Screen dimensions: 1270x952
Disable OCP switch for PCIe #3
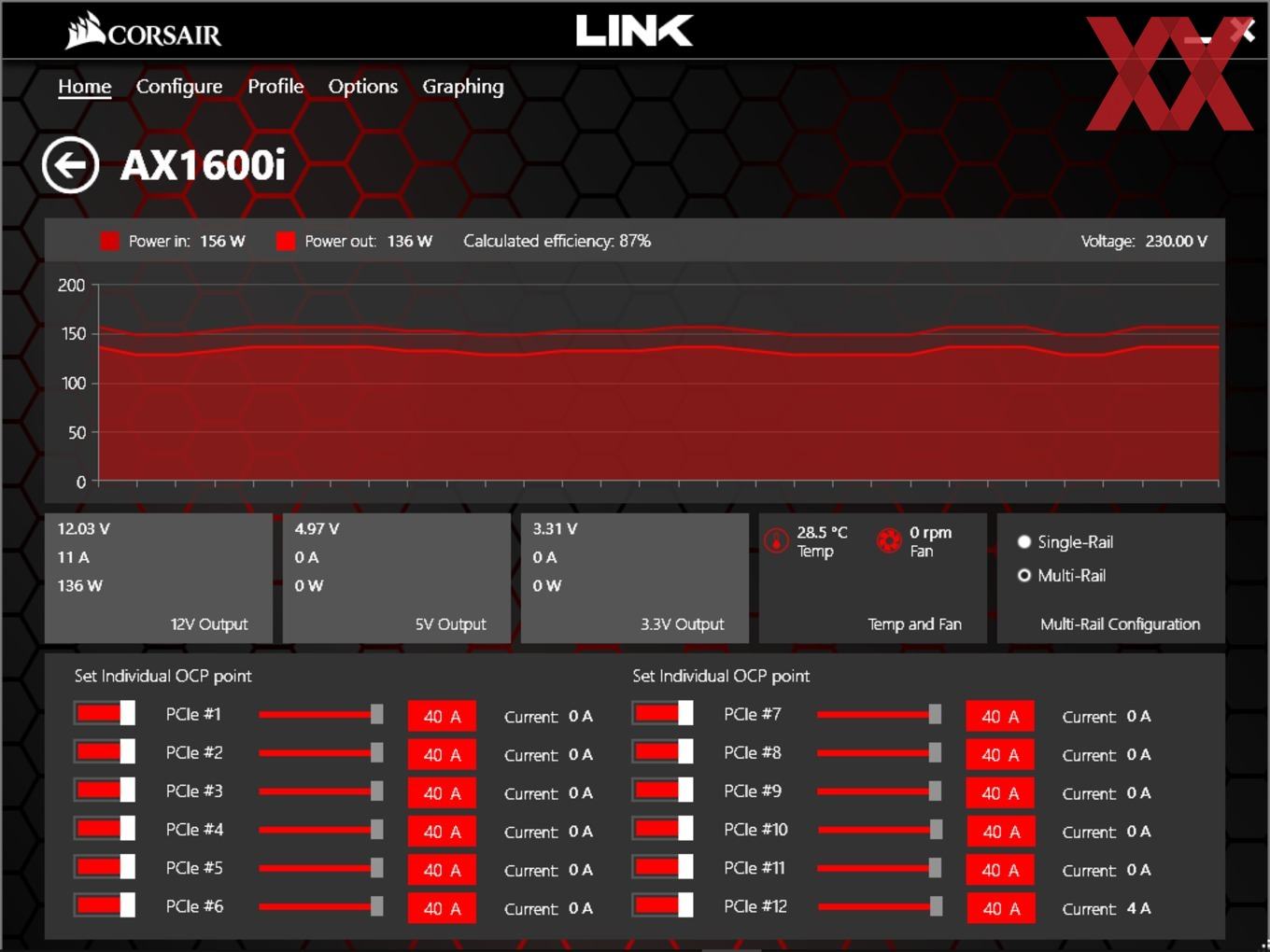tap(105, 791)
